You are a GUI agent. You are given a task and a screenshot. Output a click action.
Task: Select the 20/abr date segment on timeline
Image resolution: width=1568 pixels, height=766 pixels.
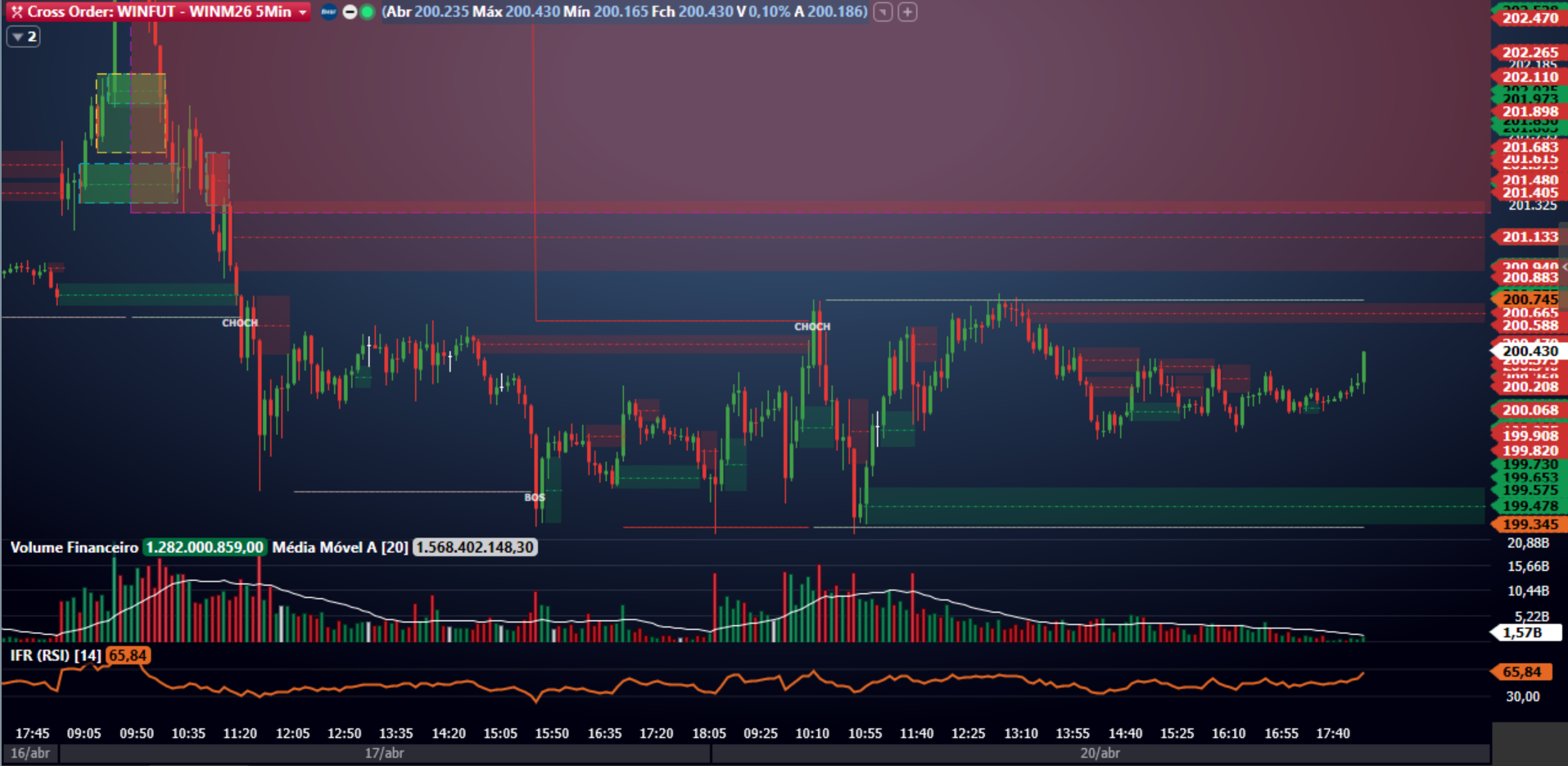1100,753
